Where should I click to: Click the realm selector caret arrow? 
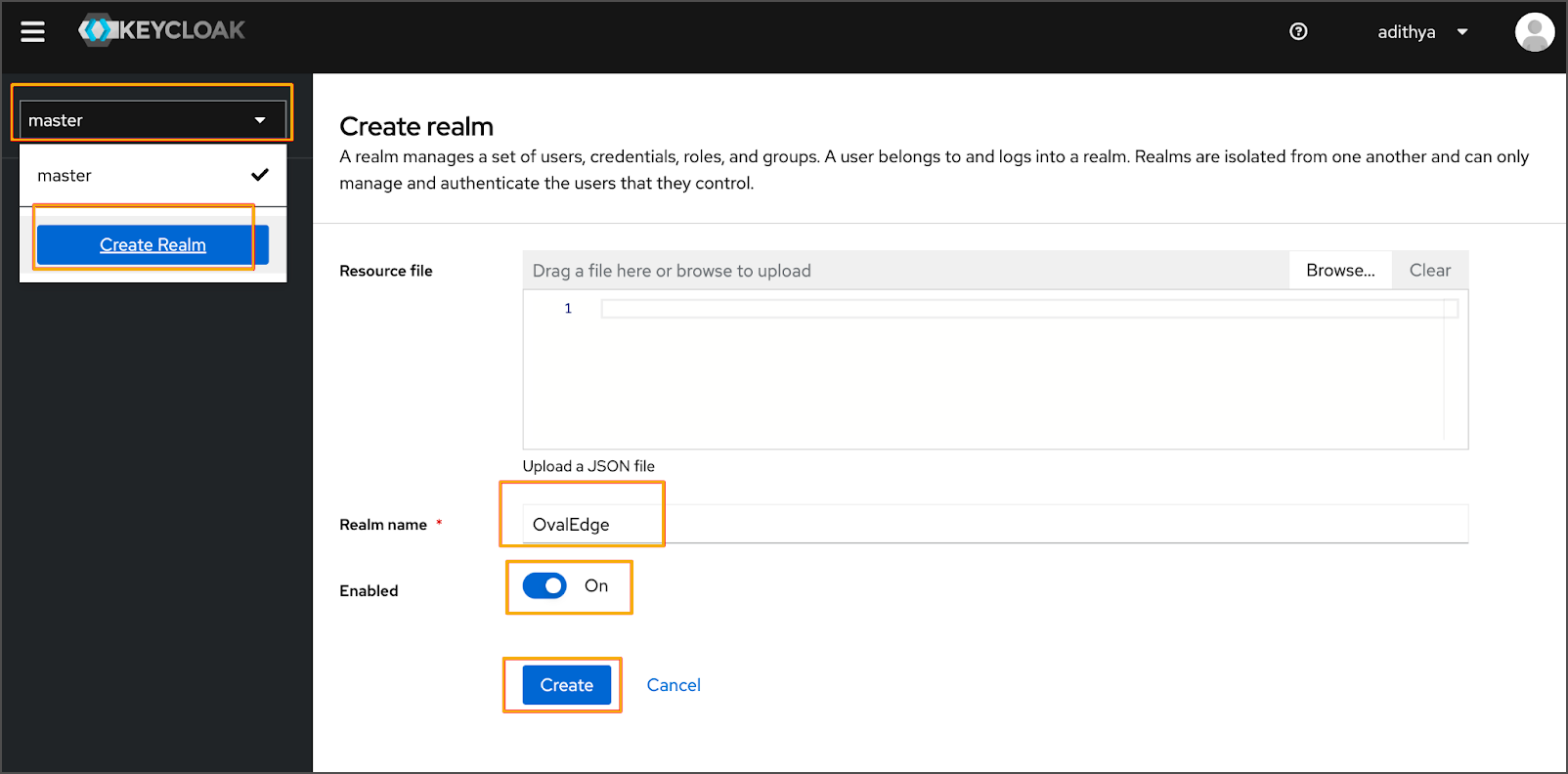click(x=260, y=120)
